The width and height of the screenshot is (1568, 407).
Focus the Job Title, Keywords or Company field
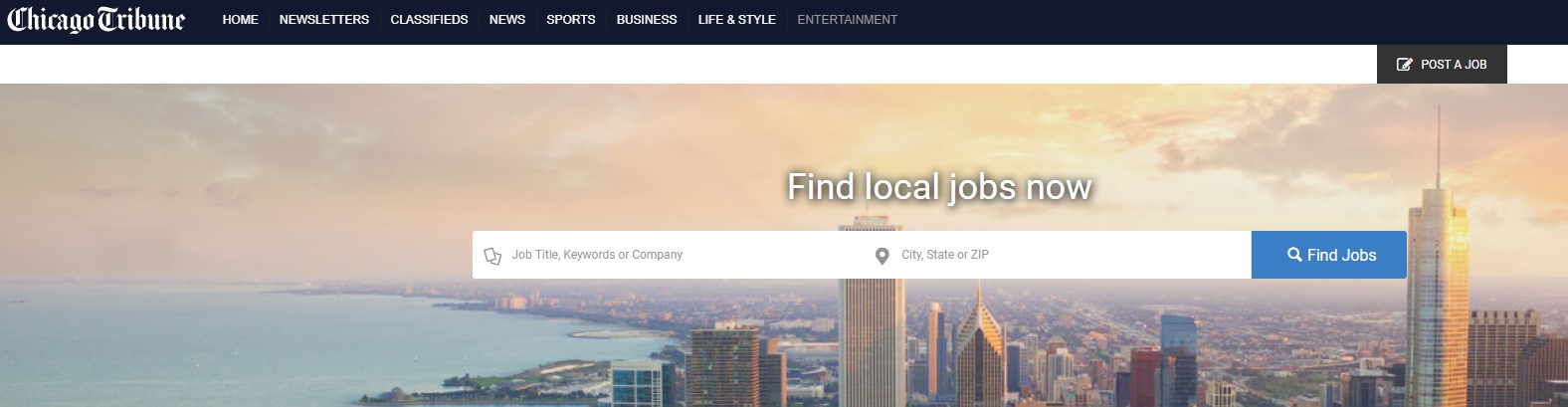point(668,255)
